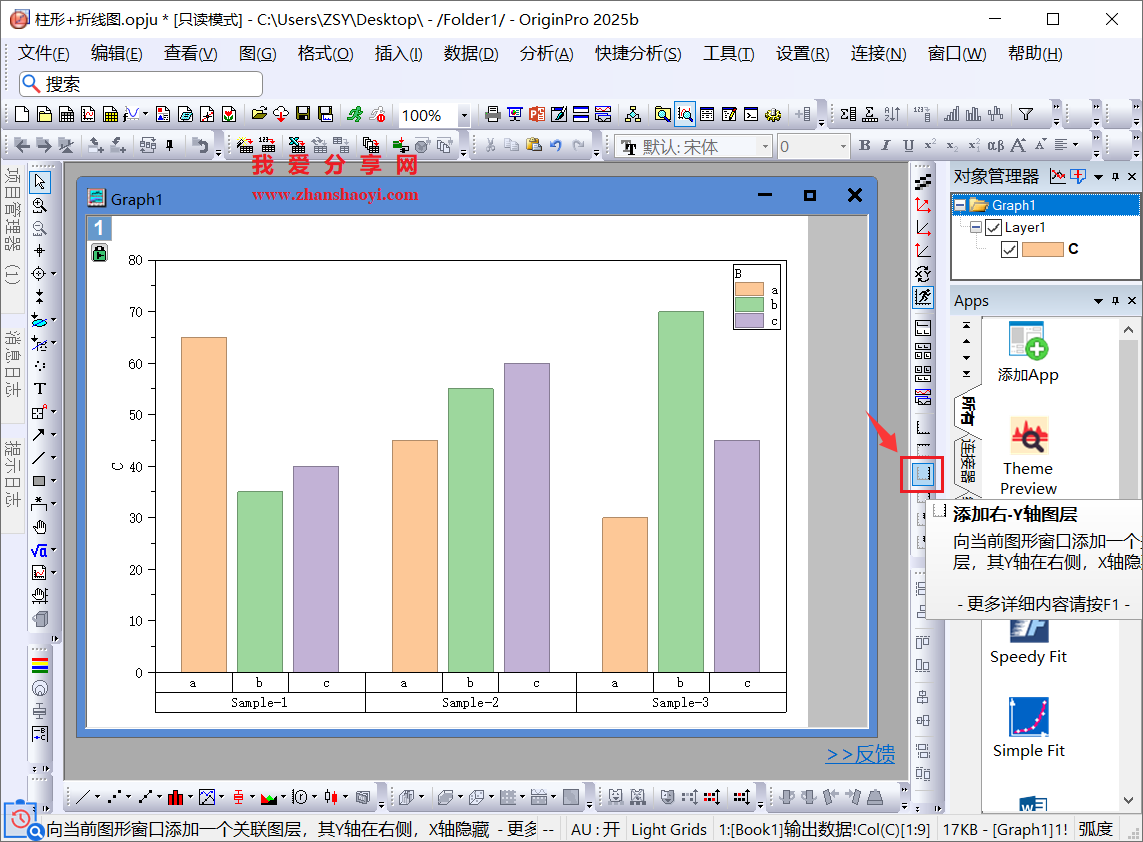Open the 格式(O) menu
Viewport: 1143px width, 842px height.
tap(325, 54)
